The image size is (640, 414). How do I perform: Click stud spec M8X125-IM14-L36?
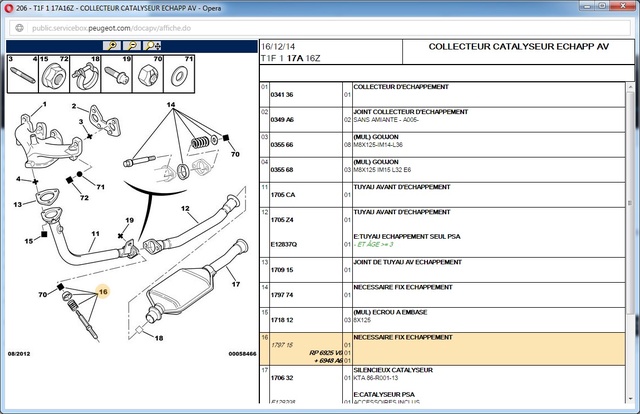click(378, 145)
